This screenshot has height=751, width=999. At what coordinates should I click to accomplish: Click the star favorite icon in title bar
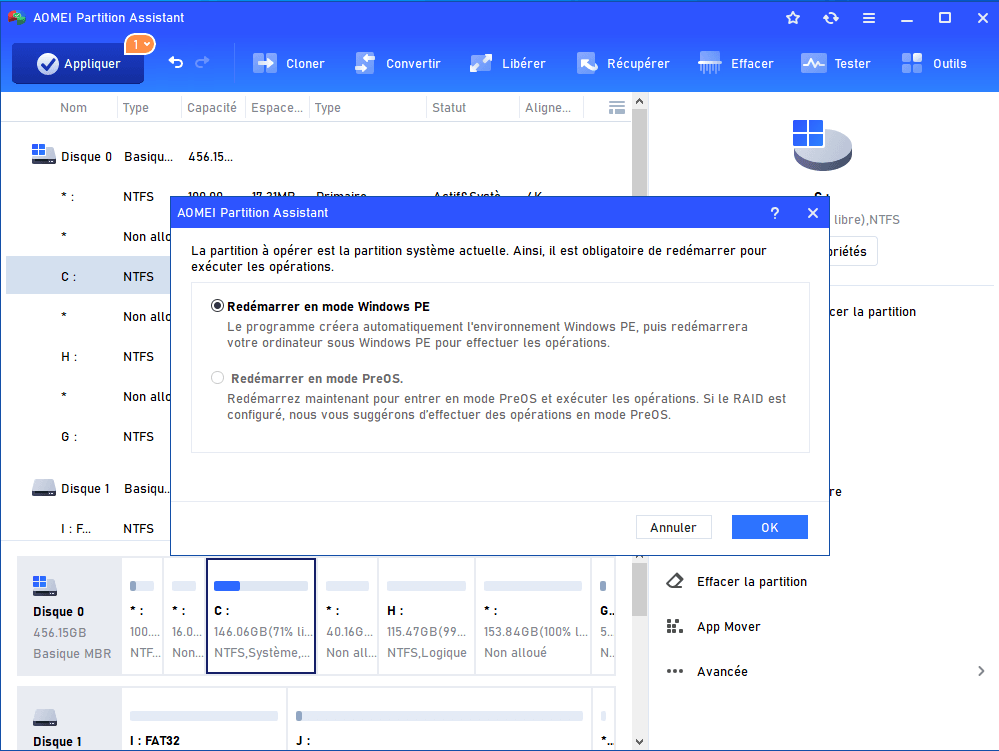(793, 18)
